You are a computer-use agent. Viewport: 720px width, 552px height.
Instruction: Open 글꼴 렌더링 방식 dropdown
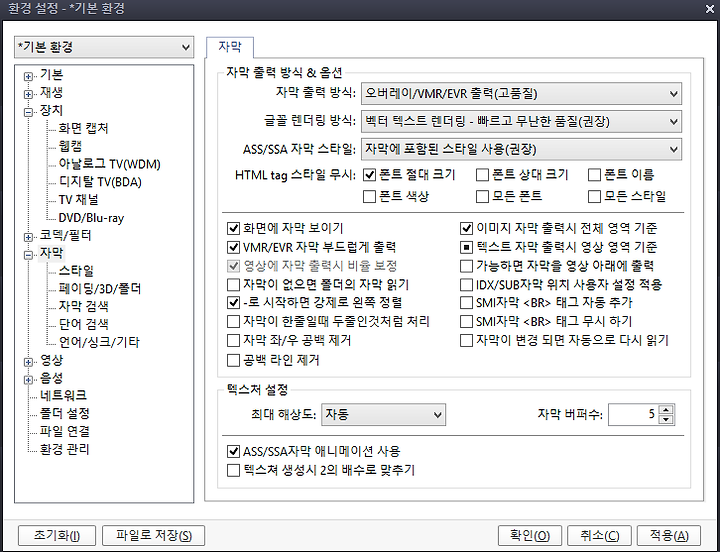521,122
